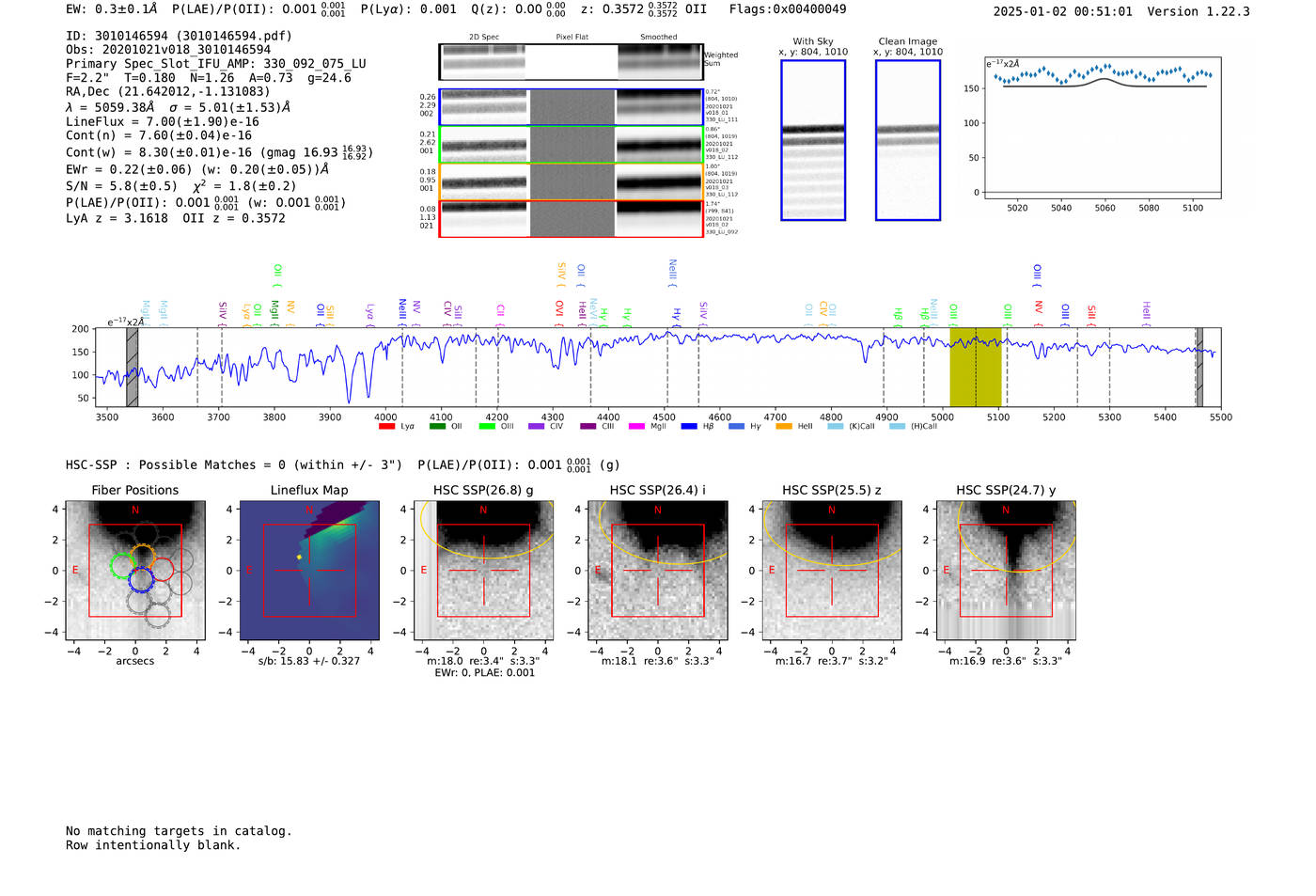This screenshot has width=1316, height=896.
Task: Click "No matching targets in catalog."
Action: pos(179,831)
